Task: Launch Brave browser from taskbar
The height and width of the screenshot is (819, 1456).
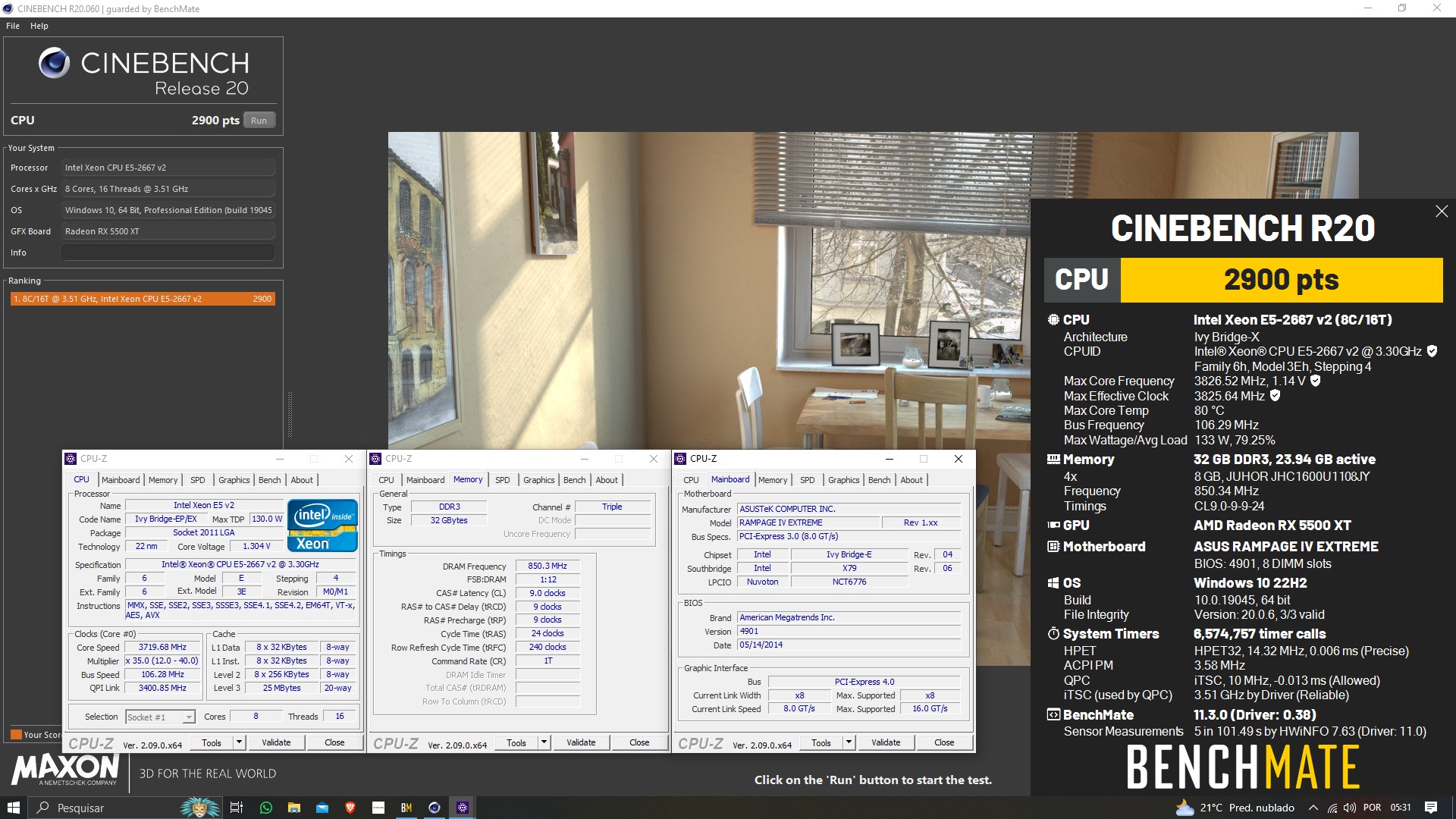Action: (x=350, y=808)
